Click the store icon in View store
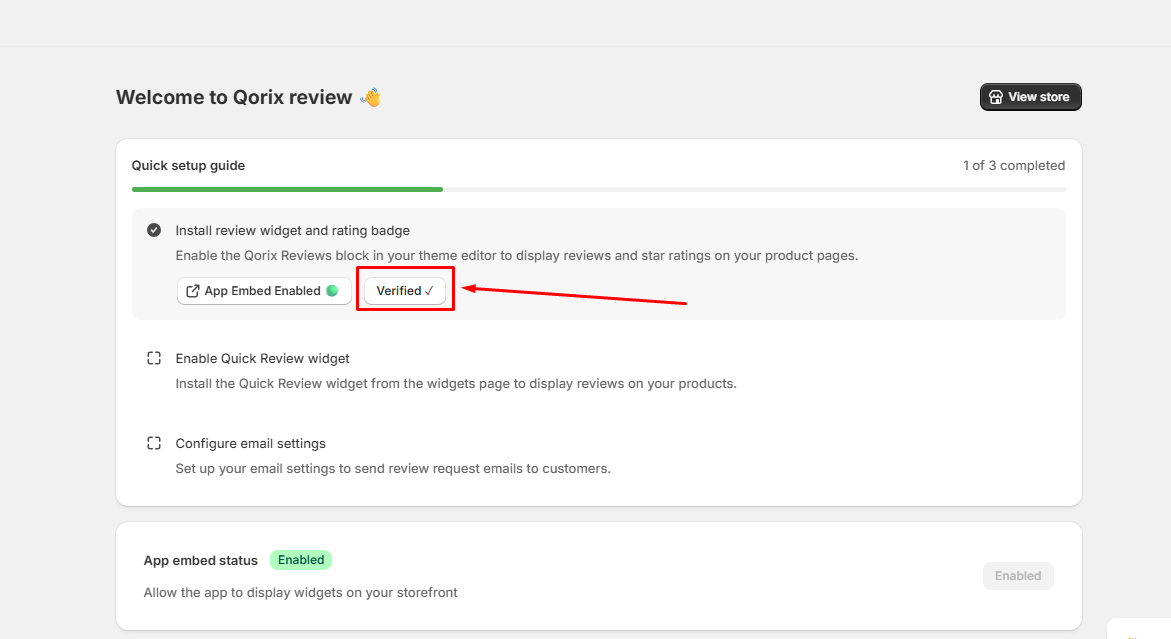This screenshot has height=639, width=1171. (995, 97)
